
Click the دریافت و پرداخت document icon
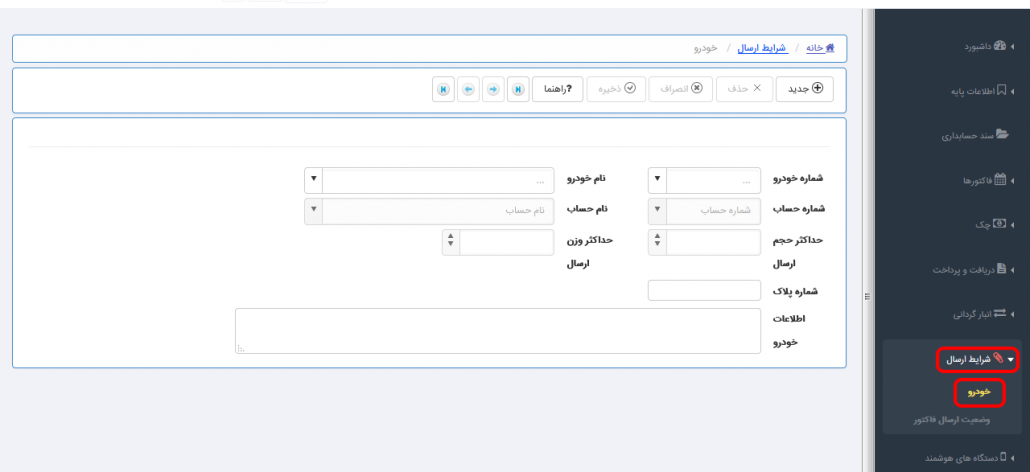[1002, 268]
